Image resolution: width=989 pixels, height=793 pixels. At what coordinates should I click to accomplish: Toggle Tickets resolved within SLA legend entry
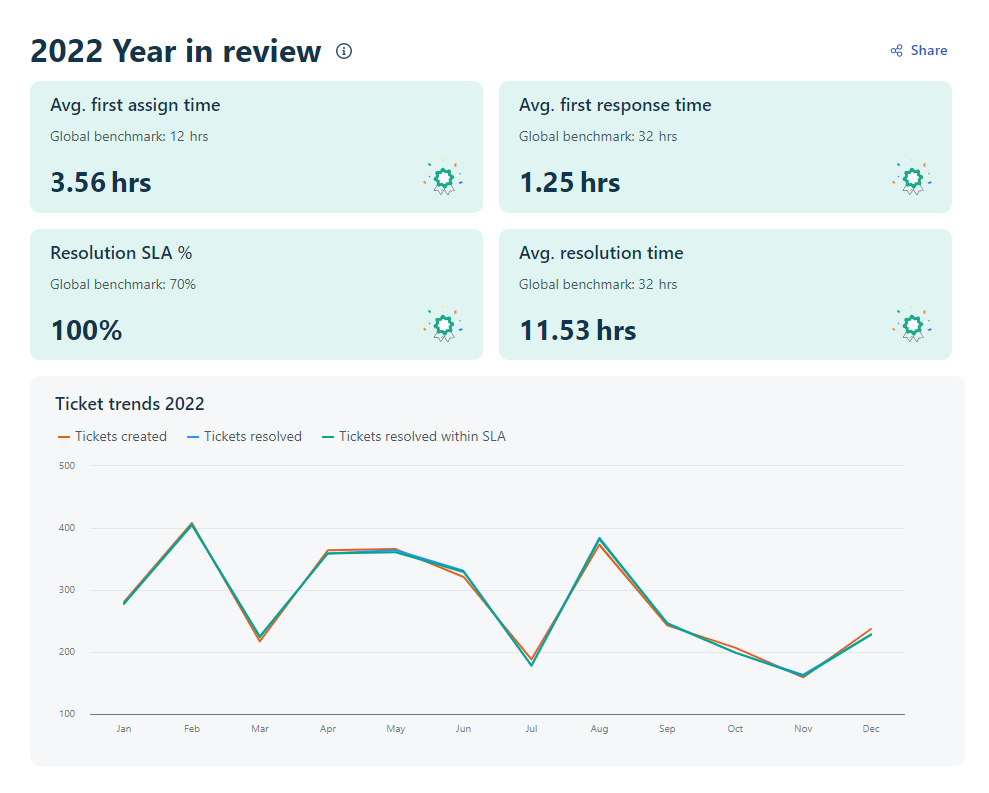(414, 437)
